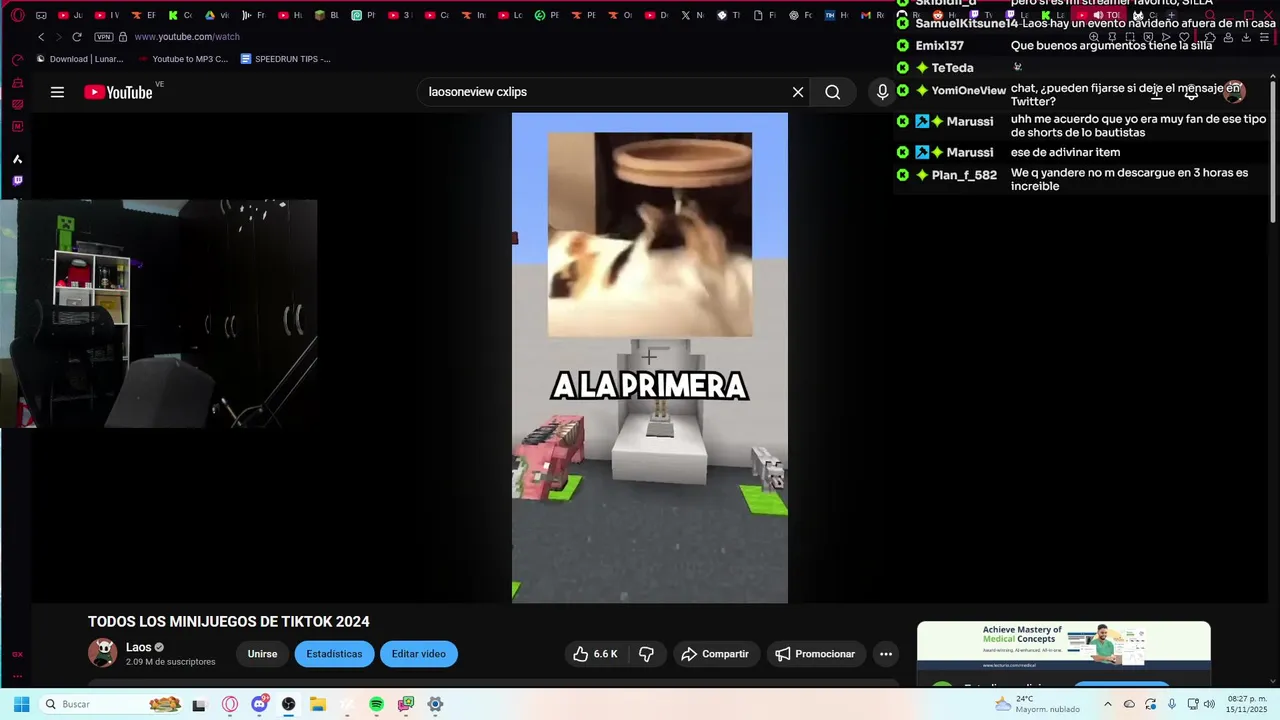Run the search with the magnifier button

coord(832,92)
